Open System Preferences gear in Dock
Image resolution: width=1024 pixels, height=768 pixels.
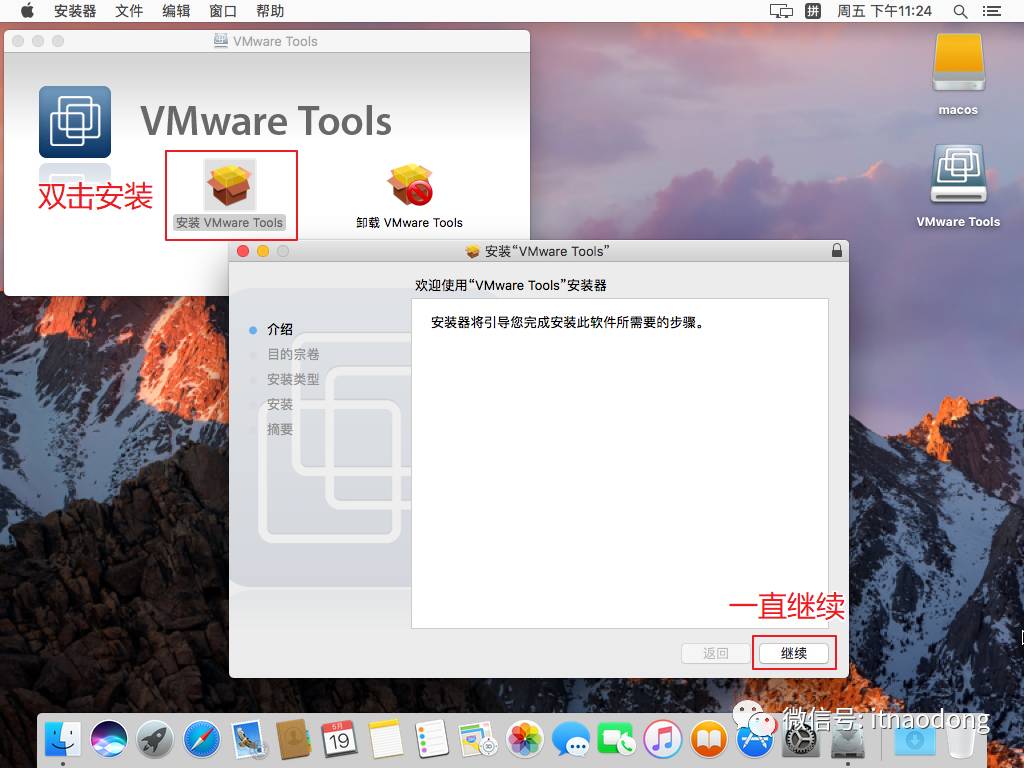tap(801, 741)
